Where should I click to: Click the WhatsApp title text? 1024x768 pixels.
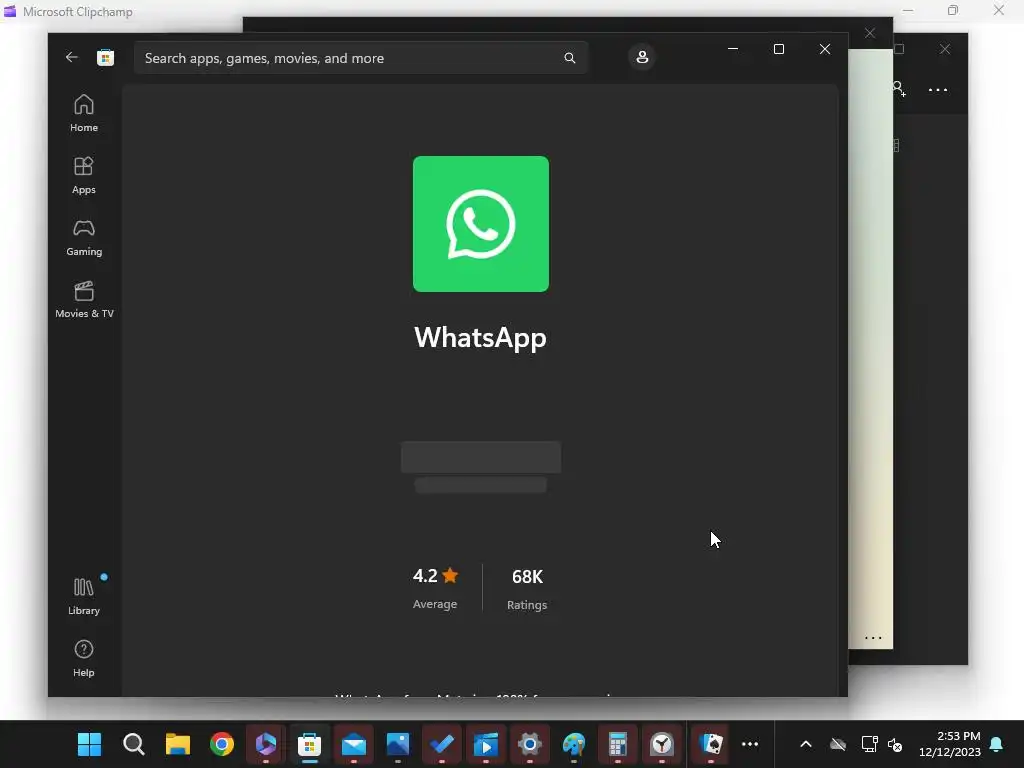[481, 338]
